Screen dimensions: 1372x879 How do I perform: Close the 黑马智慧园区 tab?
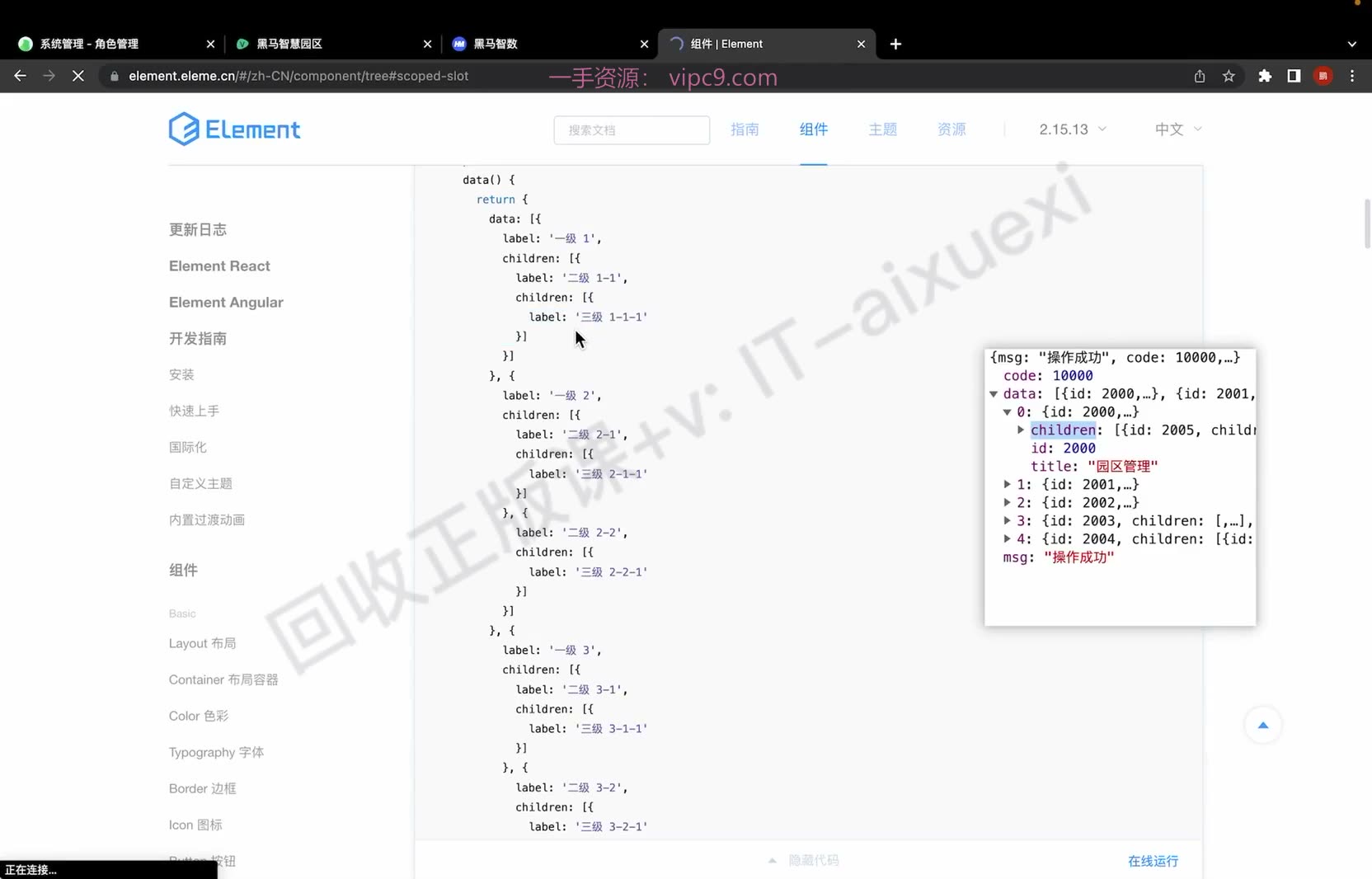427,44
